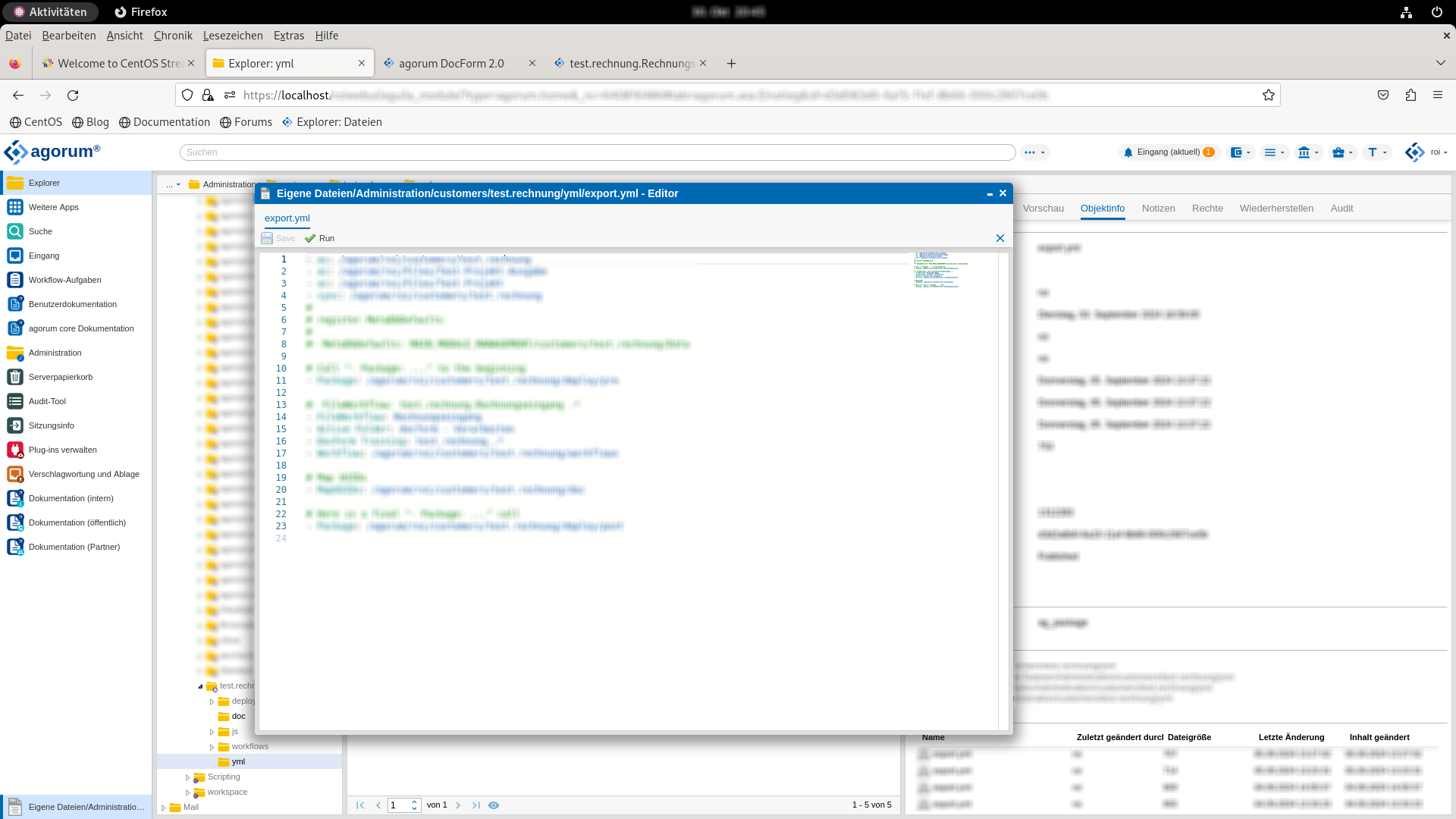Switch to the Vorschau tab
This screenshot has height=819, width=1456.
pyautogui.click(x=1043, y=209)
